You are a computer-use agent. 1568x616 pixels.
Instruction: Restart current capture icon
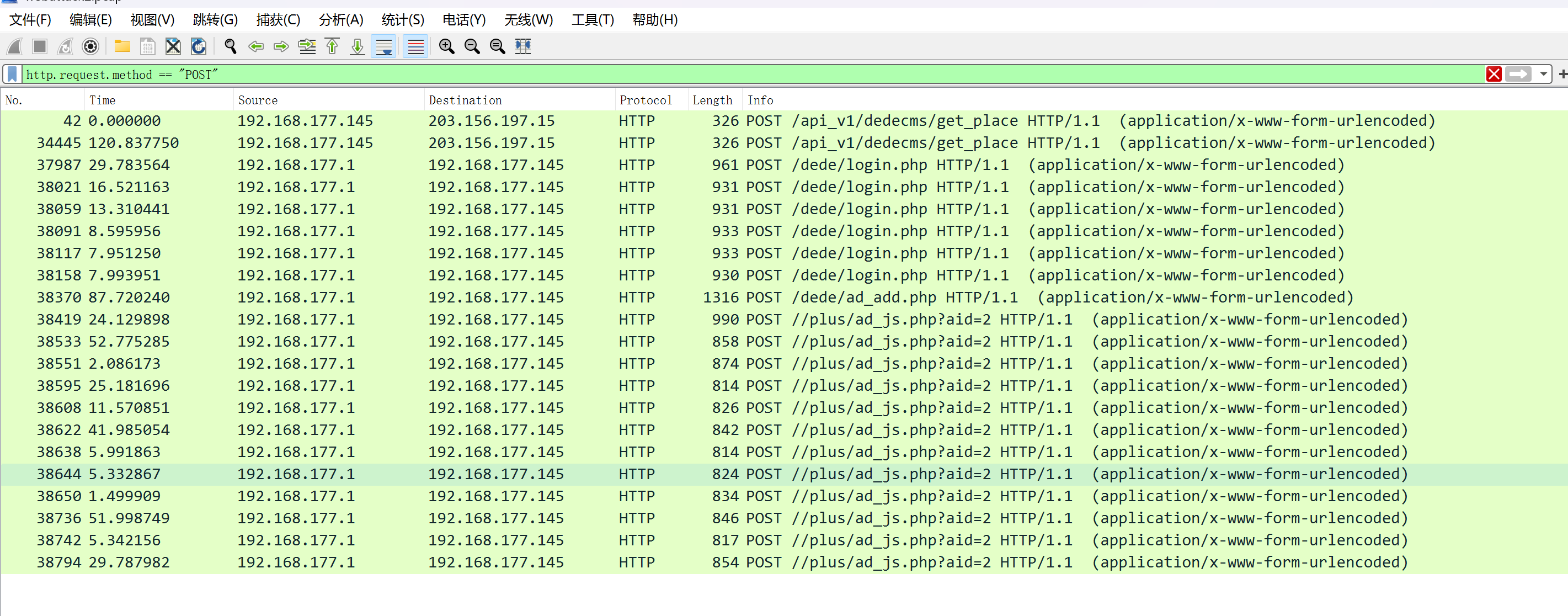click(x=65, y=46)
